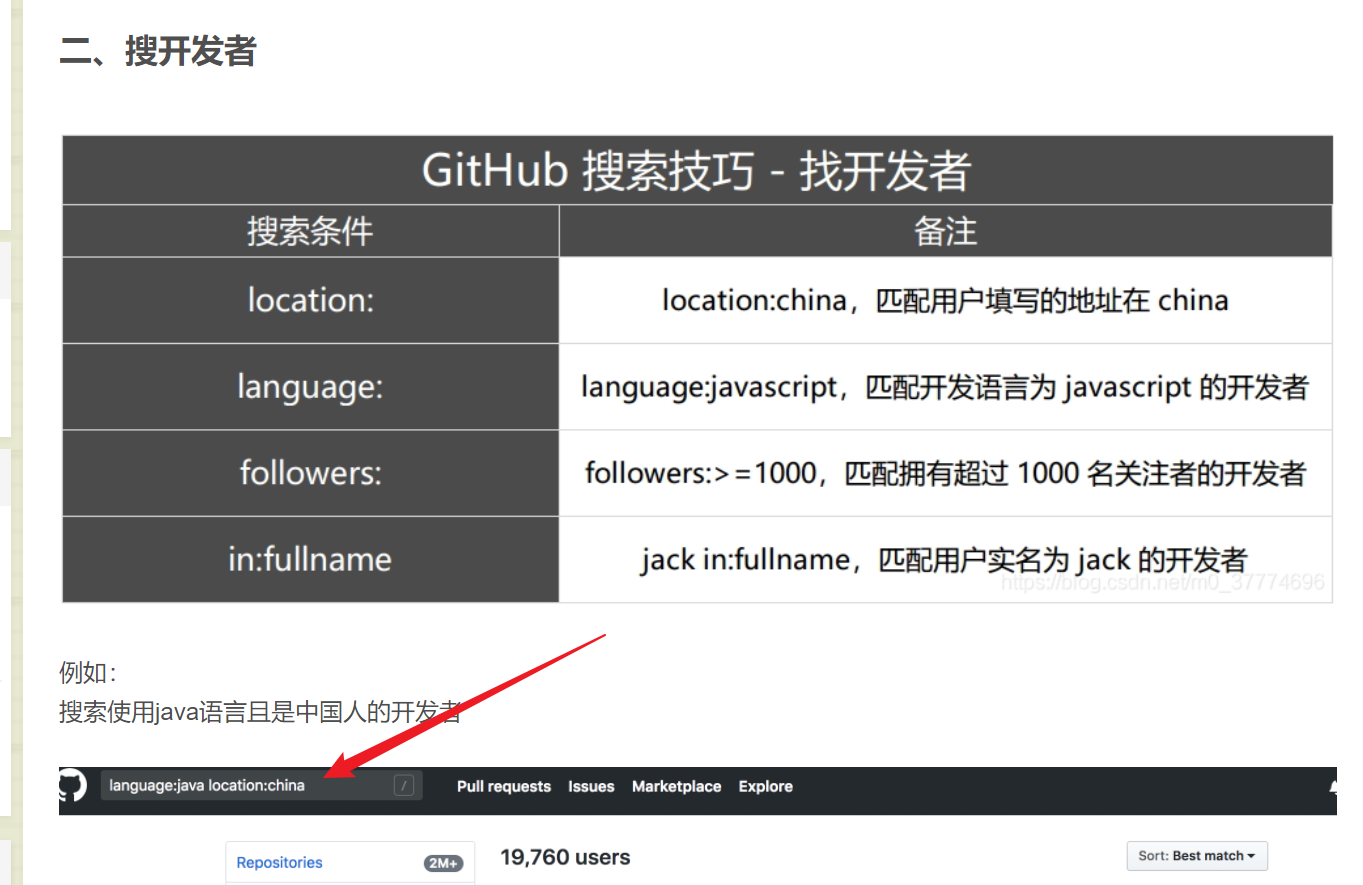This screenshot has width=1363, height=885.
Task: Click the GitHub octocat logo icon
Action: click(73, 785)
